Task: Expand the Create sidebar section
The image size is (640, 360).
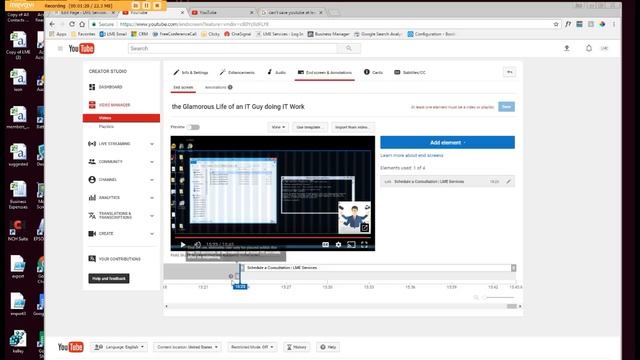Action: point(152,233)
